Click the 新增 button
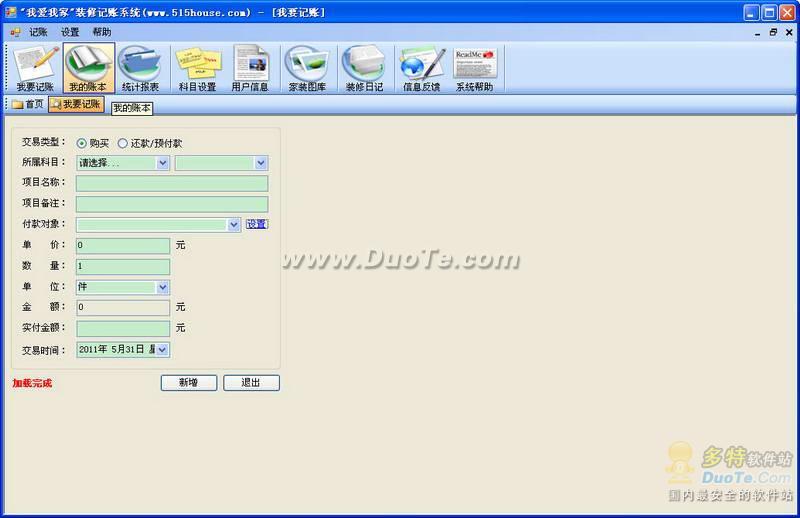The image size is (800, 518). coord(189,383)
